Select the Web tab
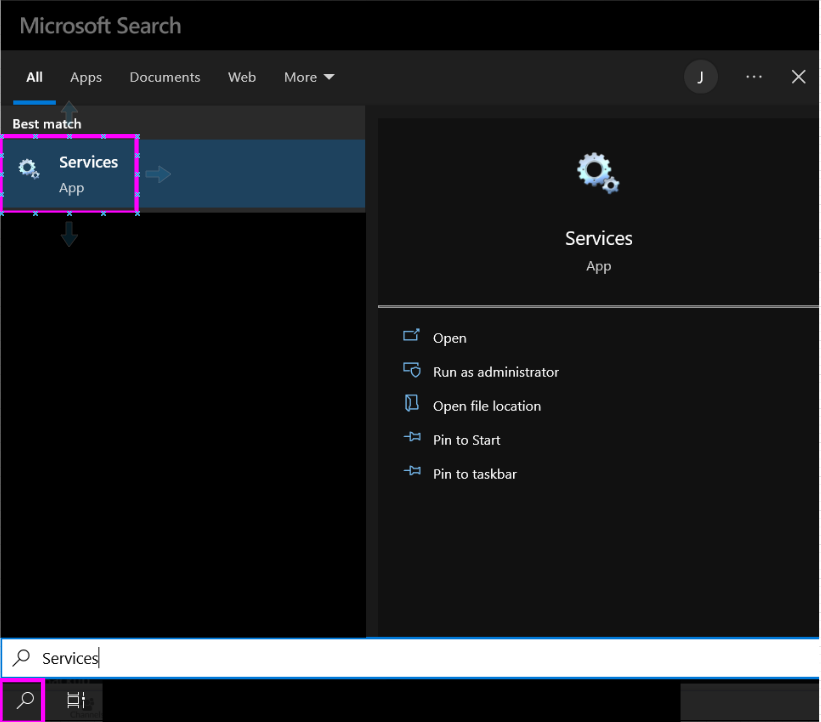821x722 pixels. tap(242, 77)
